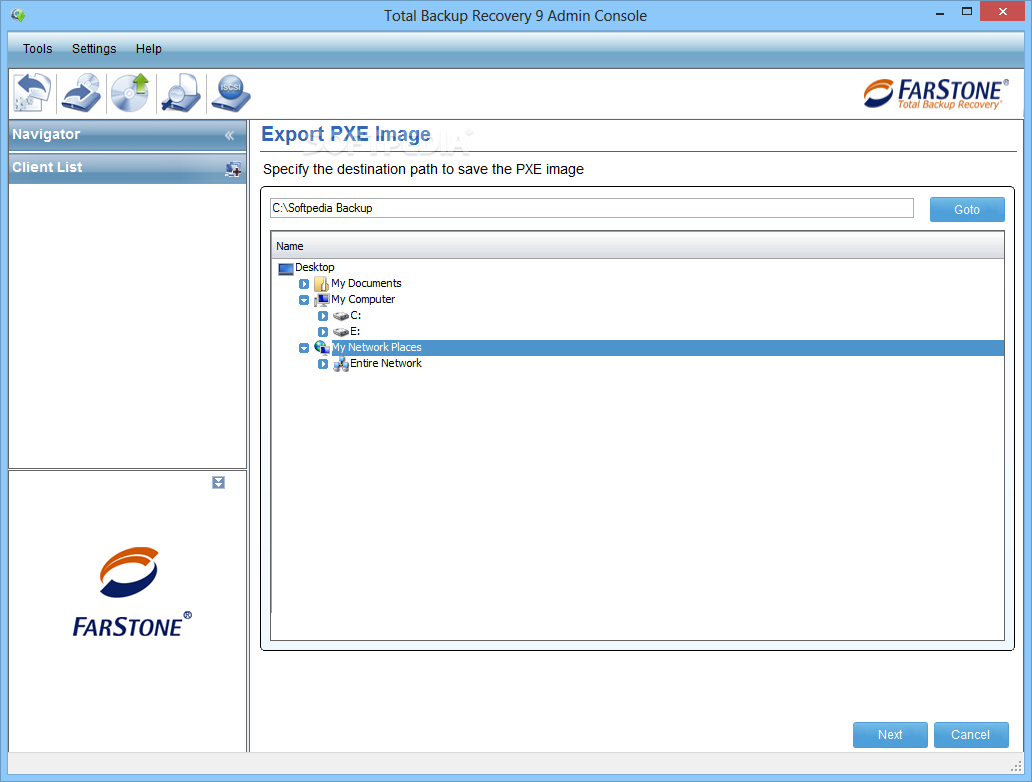The height and width of the screenshot is (782, 1032).
Task: Collapse the My Computer tree node
Action: (304, 300)
